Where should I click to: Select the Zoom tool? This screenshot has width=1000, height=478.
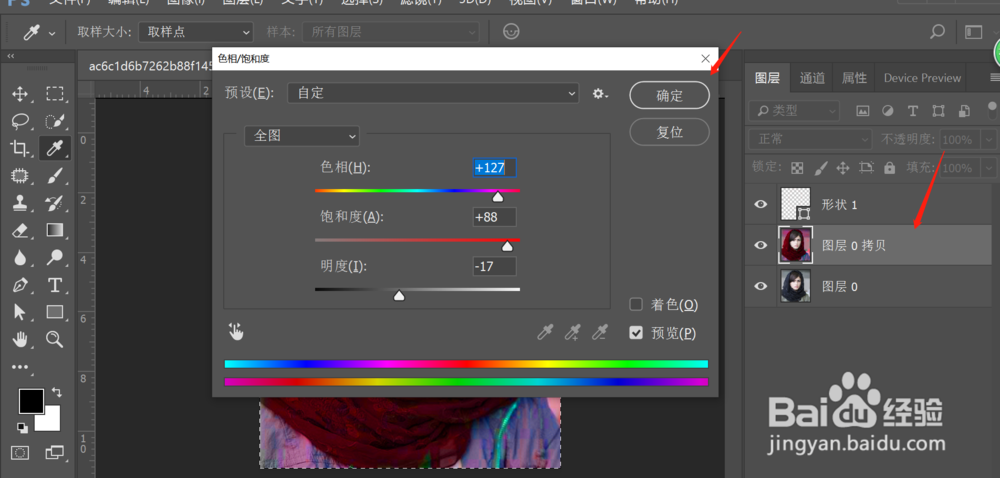[x=55, y=339]
